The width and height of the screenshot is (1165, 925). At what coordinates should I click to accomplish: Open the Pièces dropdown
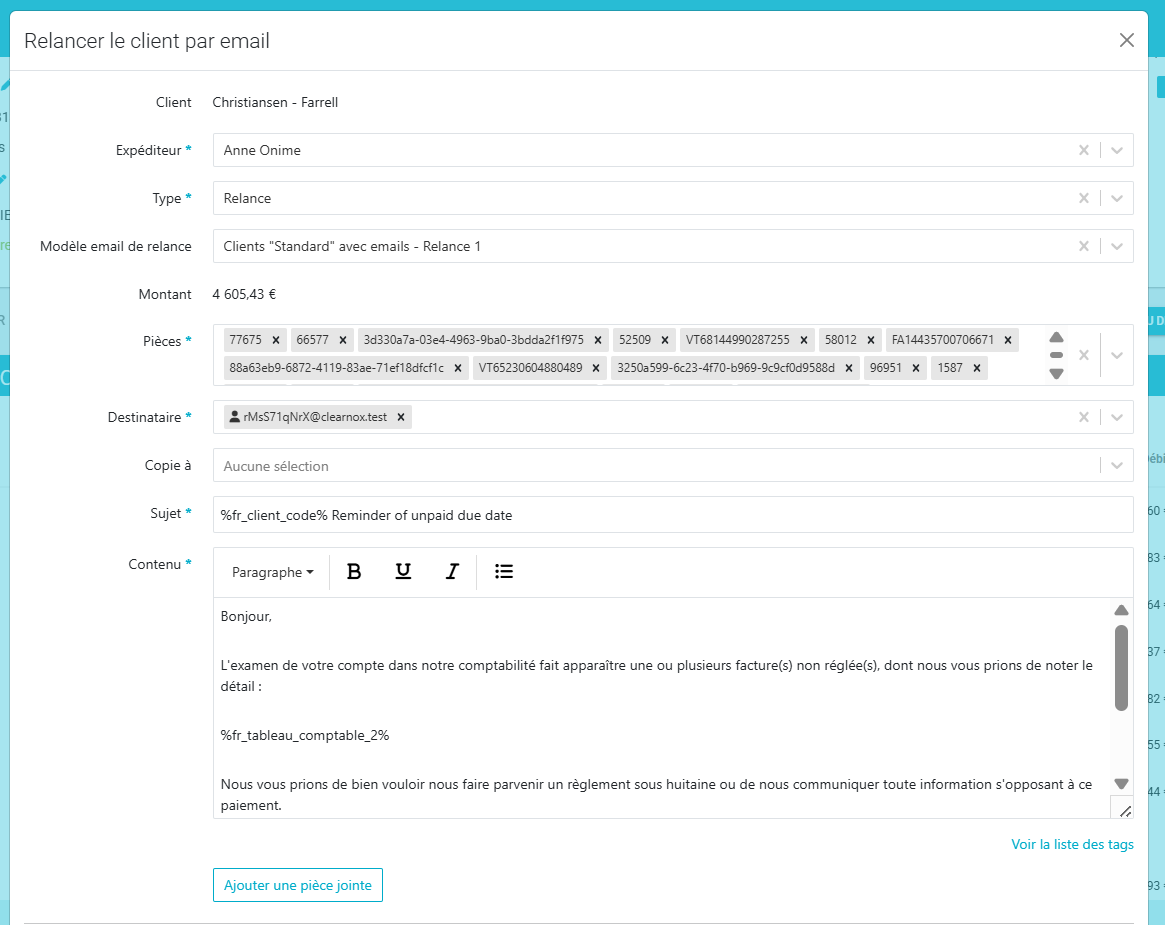point(1116,355)
